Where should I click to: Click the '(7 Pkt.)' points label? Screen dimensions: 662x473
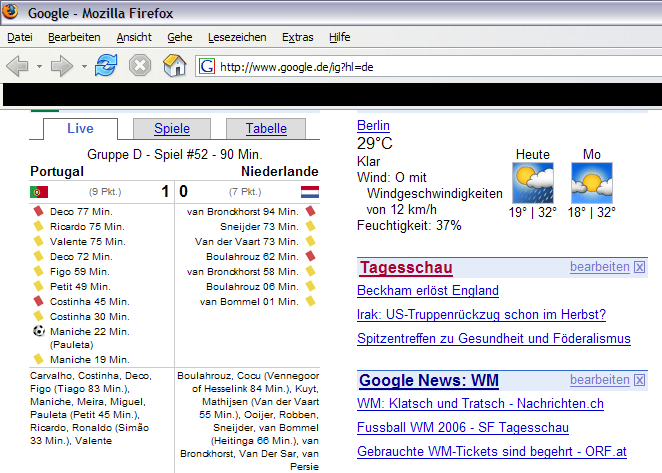245,192
